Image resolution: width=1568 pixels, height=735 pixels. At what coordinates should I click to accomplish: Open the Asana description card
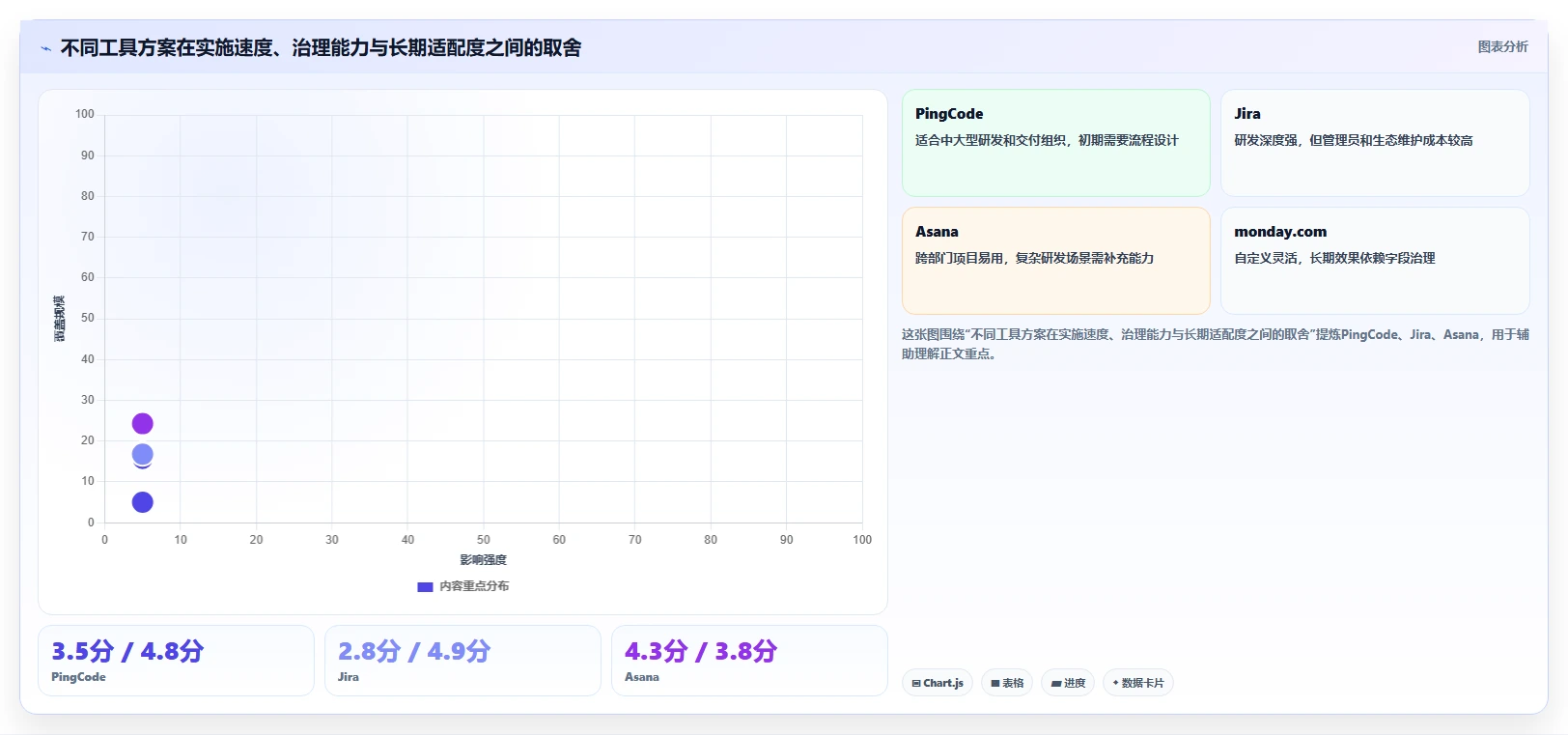tap(1055, 261)
